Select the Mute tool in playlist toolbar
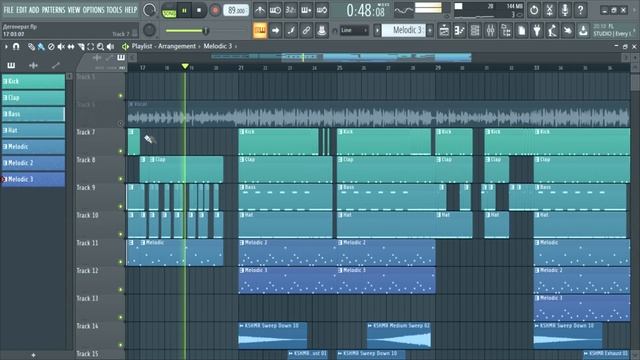 61,47
